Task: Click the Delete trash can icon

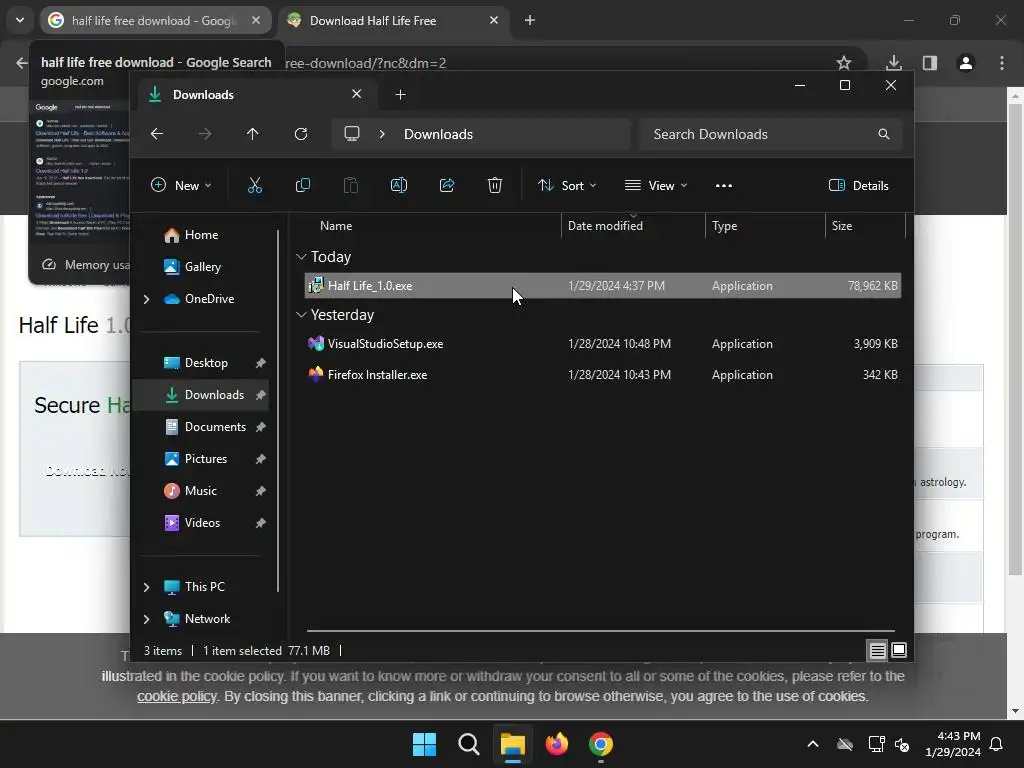Action: tap(494, 185)
